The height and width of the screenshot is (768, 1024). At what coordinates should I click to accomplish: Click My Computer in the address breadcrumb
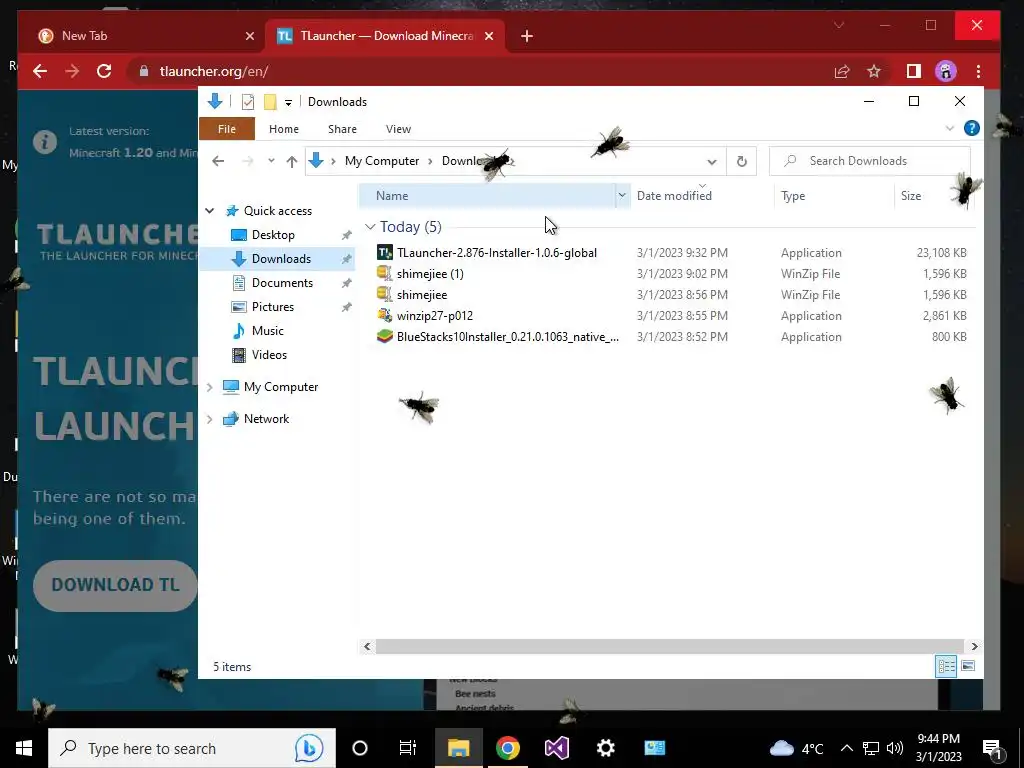coord(381,161)
